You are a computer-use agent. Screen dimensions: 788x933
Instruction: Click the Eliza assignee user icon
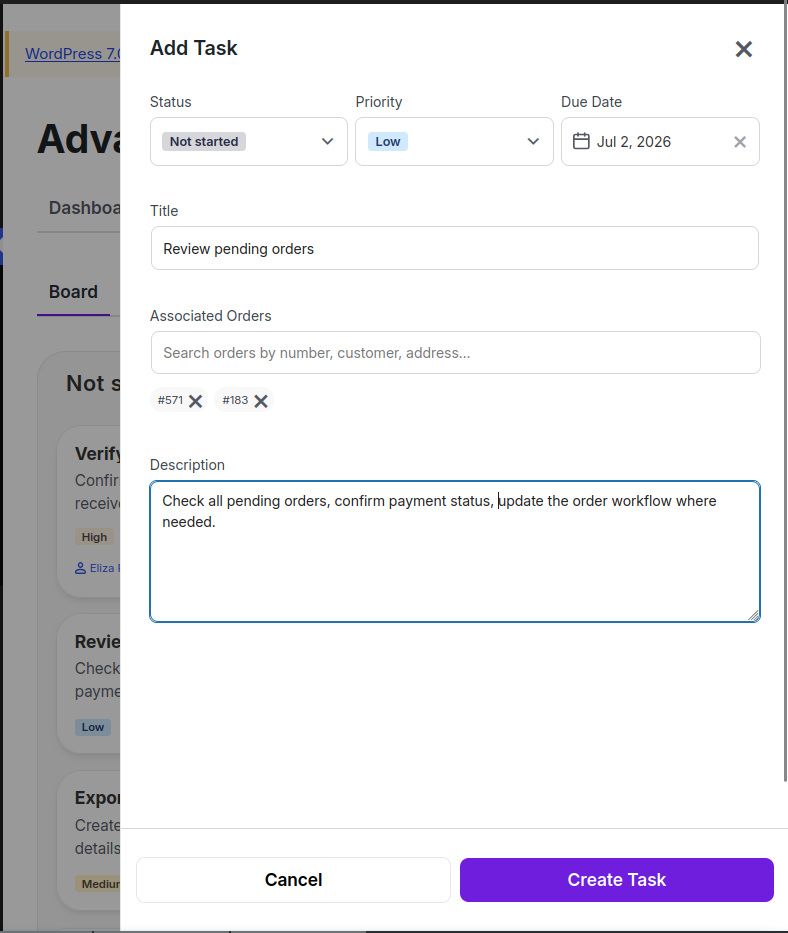coord(80,568)
